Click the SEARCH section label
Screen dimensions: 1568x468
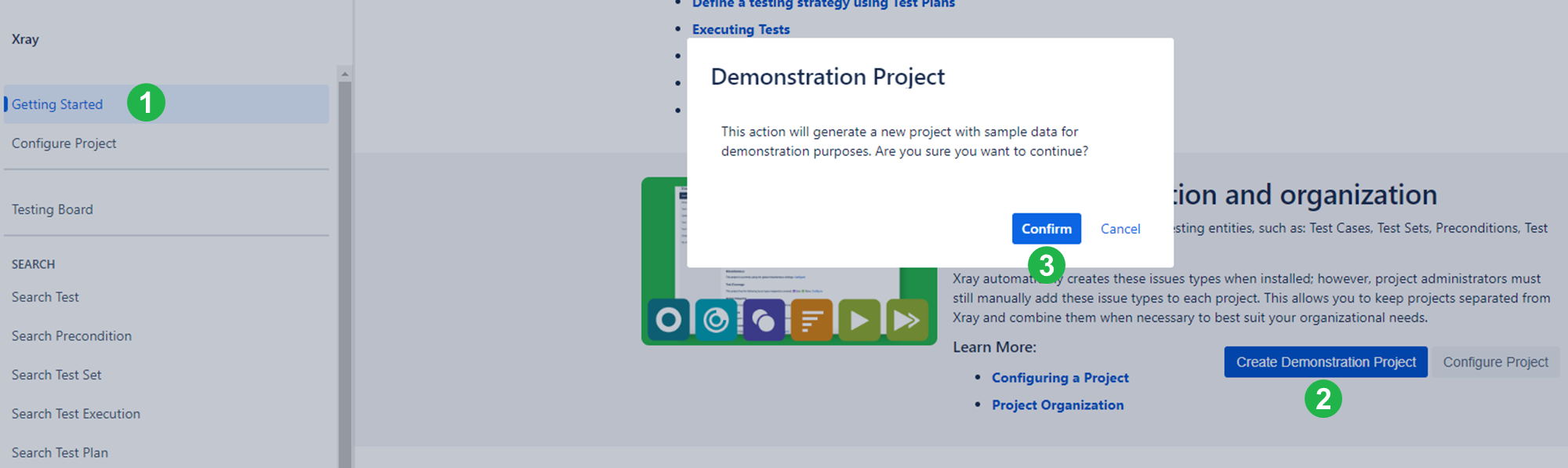click(33, 264)
